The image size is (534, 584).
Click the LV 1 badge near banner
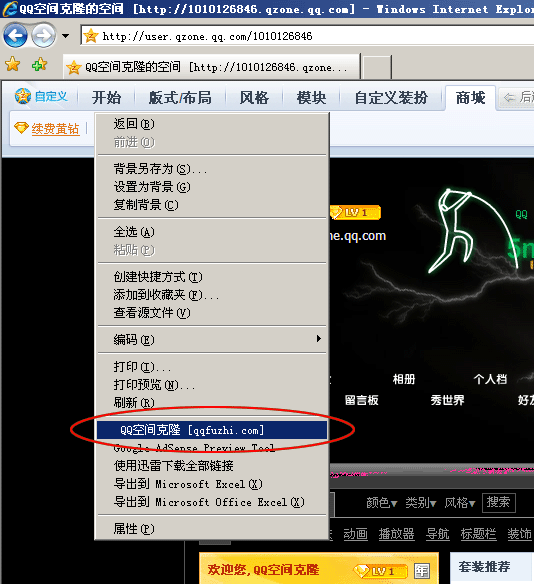tap(355, 213)
